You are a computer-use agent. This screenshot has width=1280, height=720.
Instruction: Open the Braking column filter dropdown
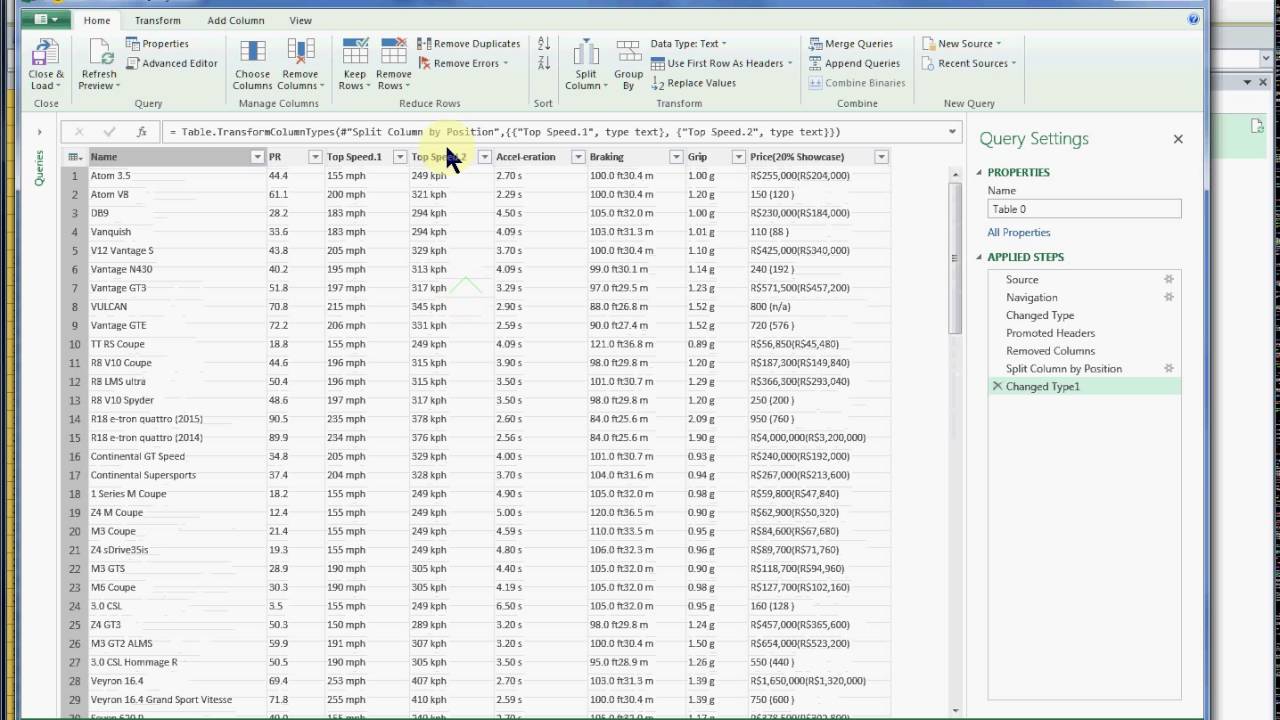[x=676, y=157]
